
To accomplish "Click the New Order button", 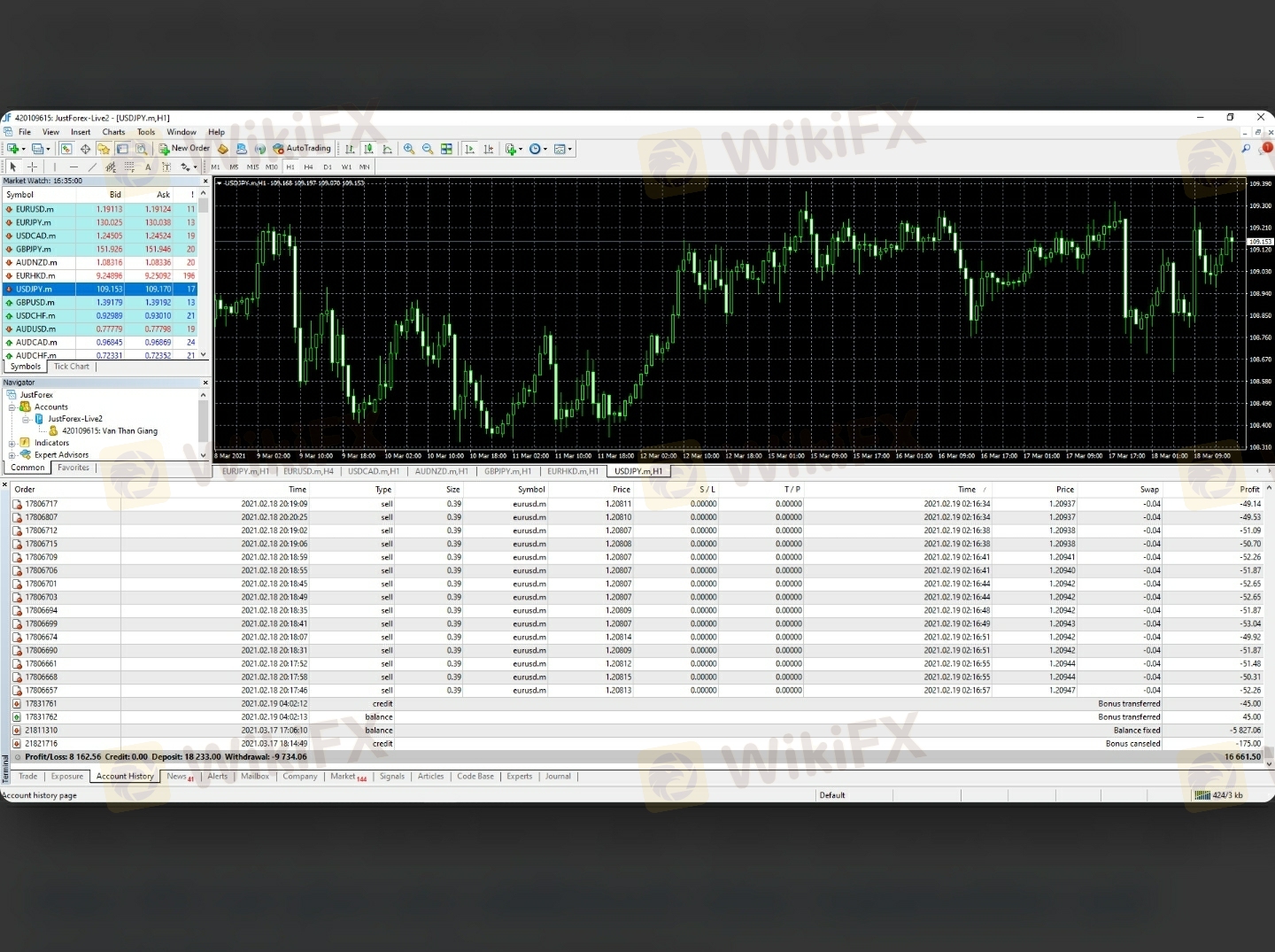I will [184, 149].
